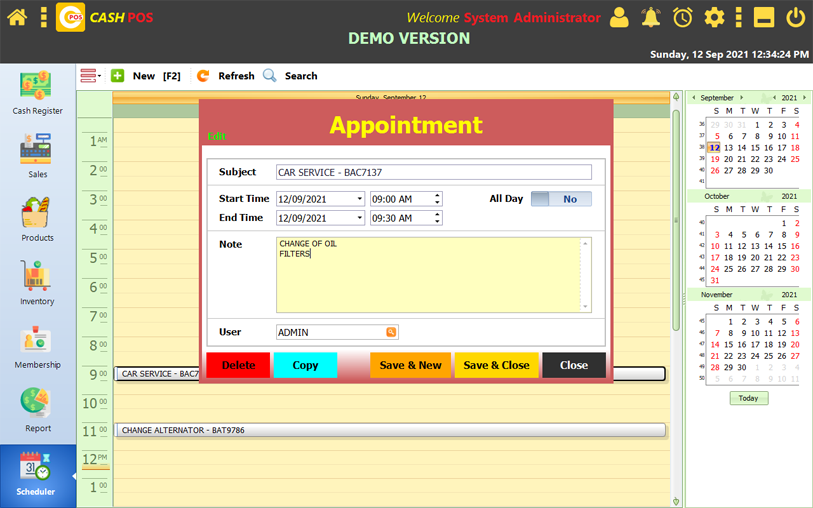Click the power off icon
Viewport: 813px width, 508px height.
coord(795,17)
